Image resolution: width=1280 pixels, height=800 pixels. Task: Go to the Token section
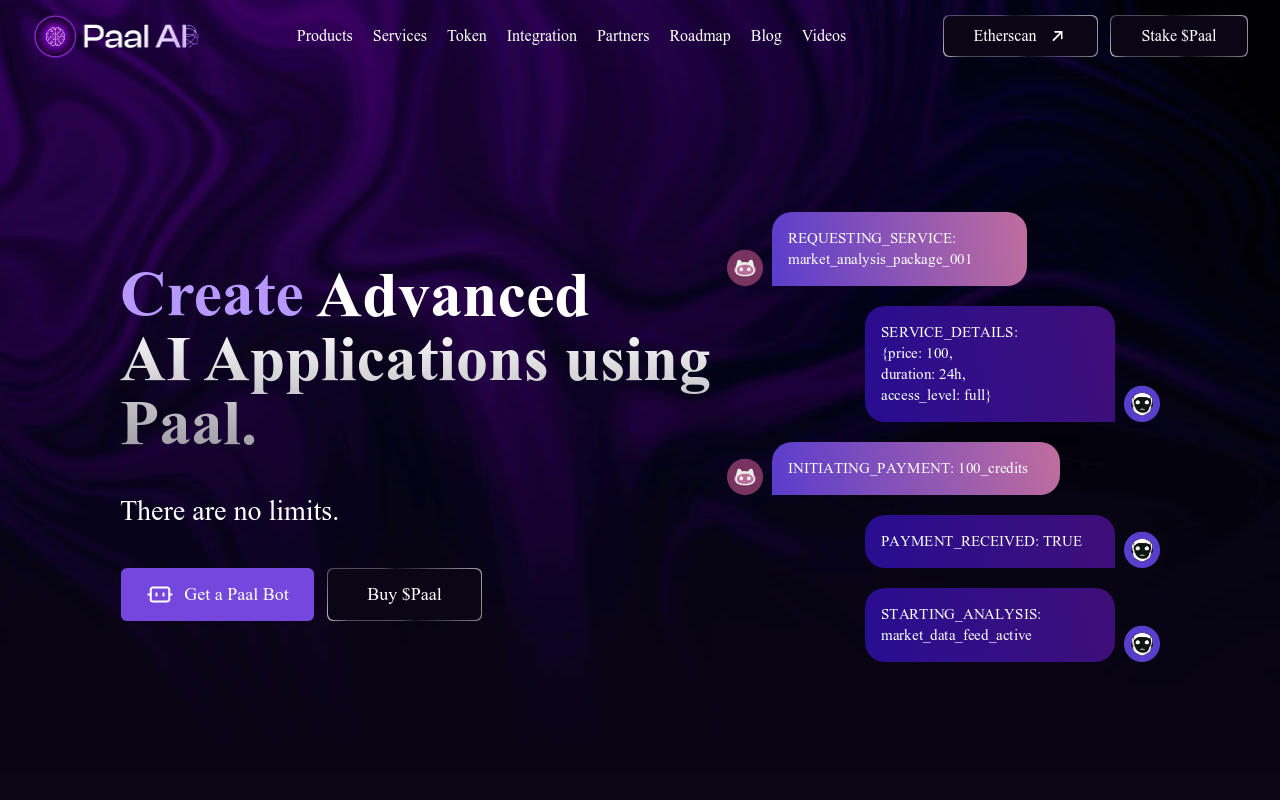467,36
